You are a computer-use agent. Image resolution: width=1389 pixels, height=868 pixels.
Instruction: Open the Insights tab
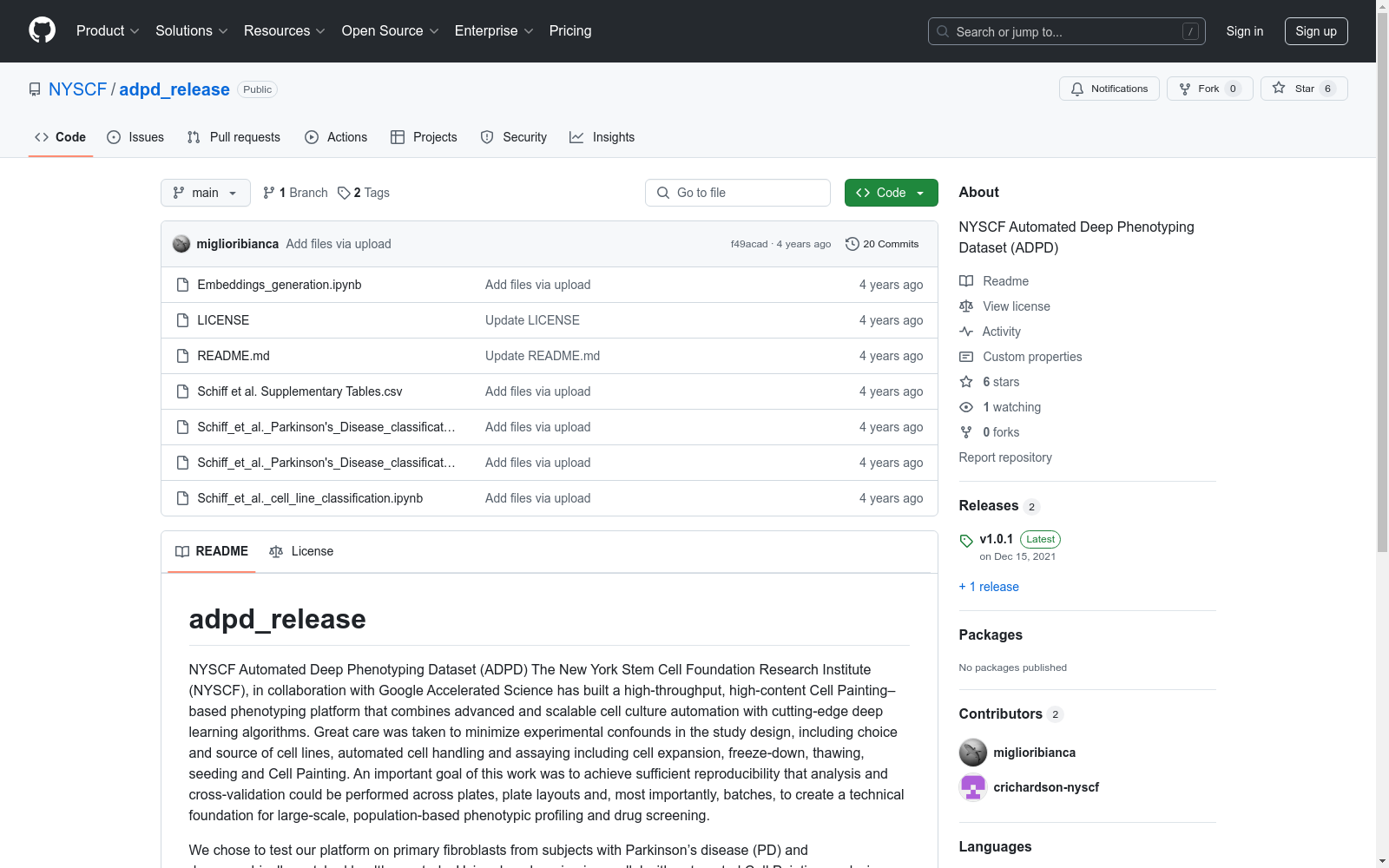[602, 137]
